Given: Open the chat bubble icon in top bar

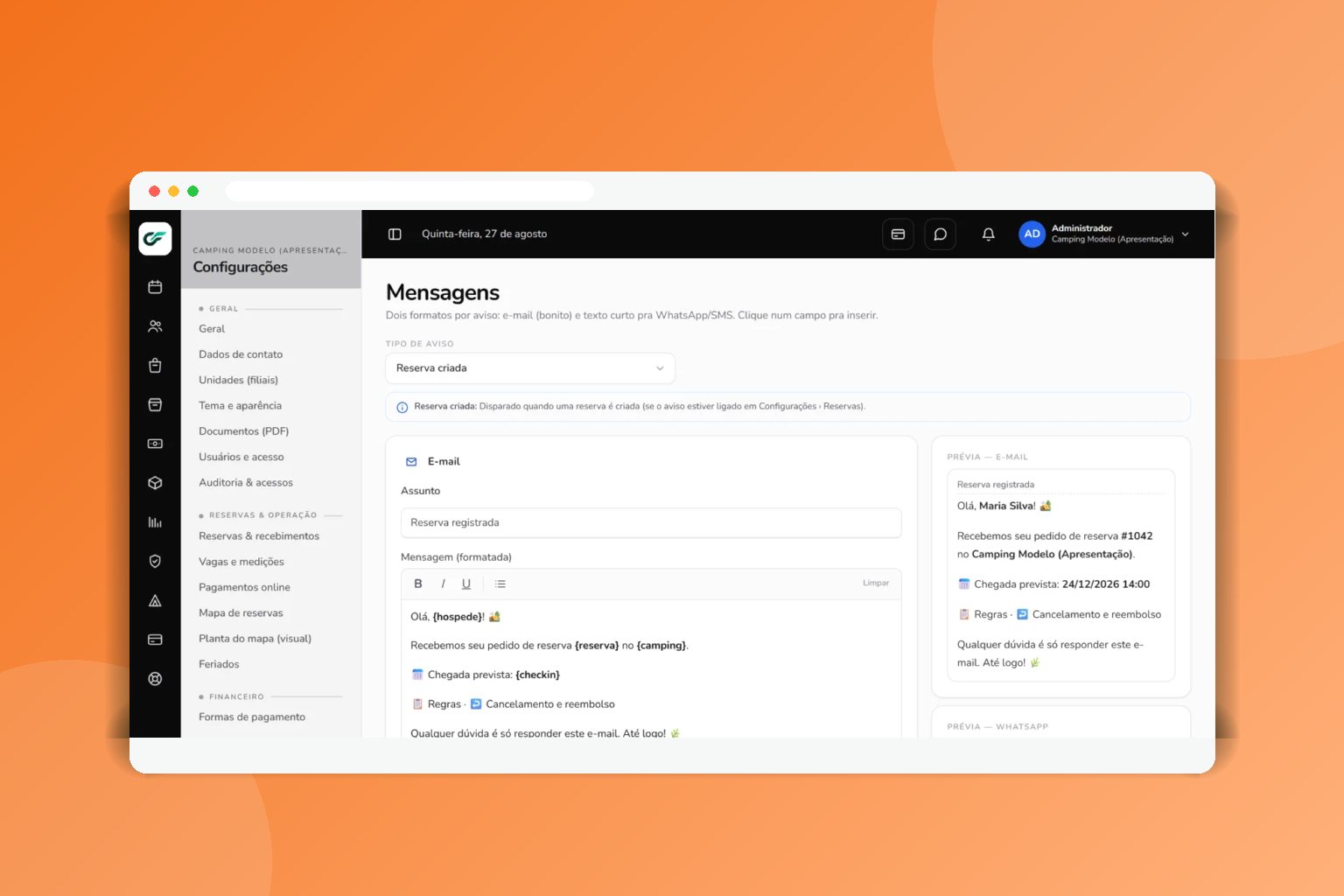Looking at the screenshot, I should (x=941, y=234).
